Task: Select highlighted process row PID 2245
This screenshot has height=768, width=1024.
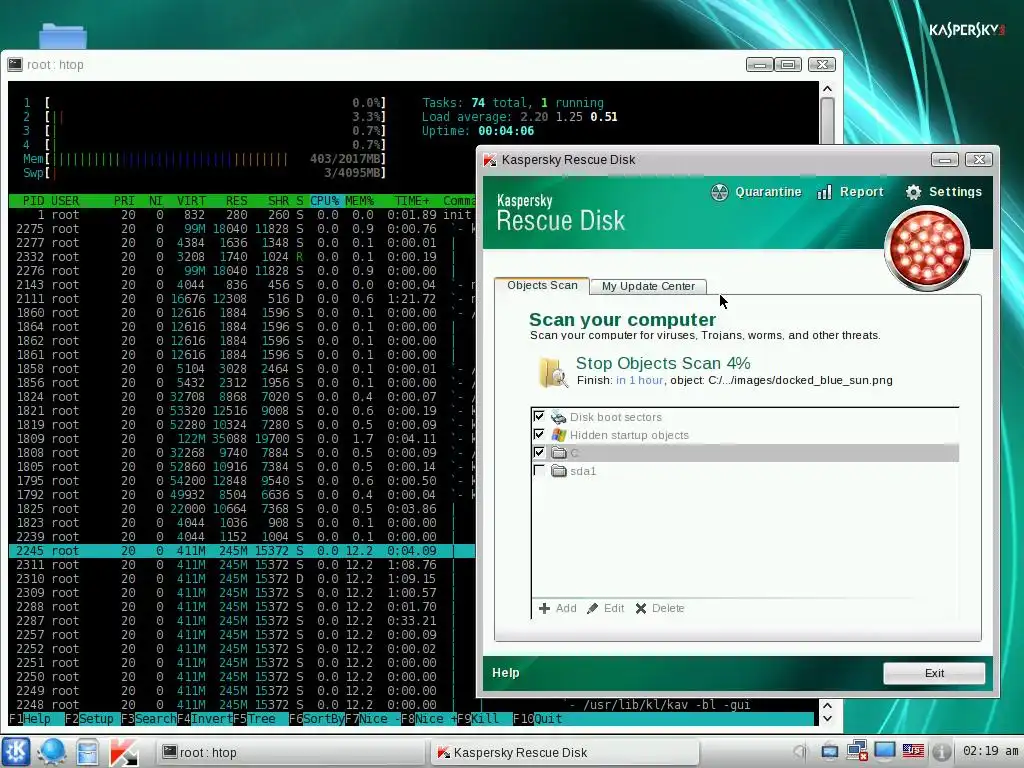Action: click(x=242, y=551)
